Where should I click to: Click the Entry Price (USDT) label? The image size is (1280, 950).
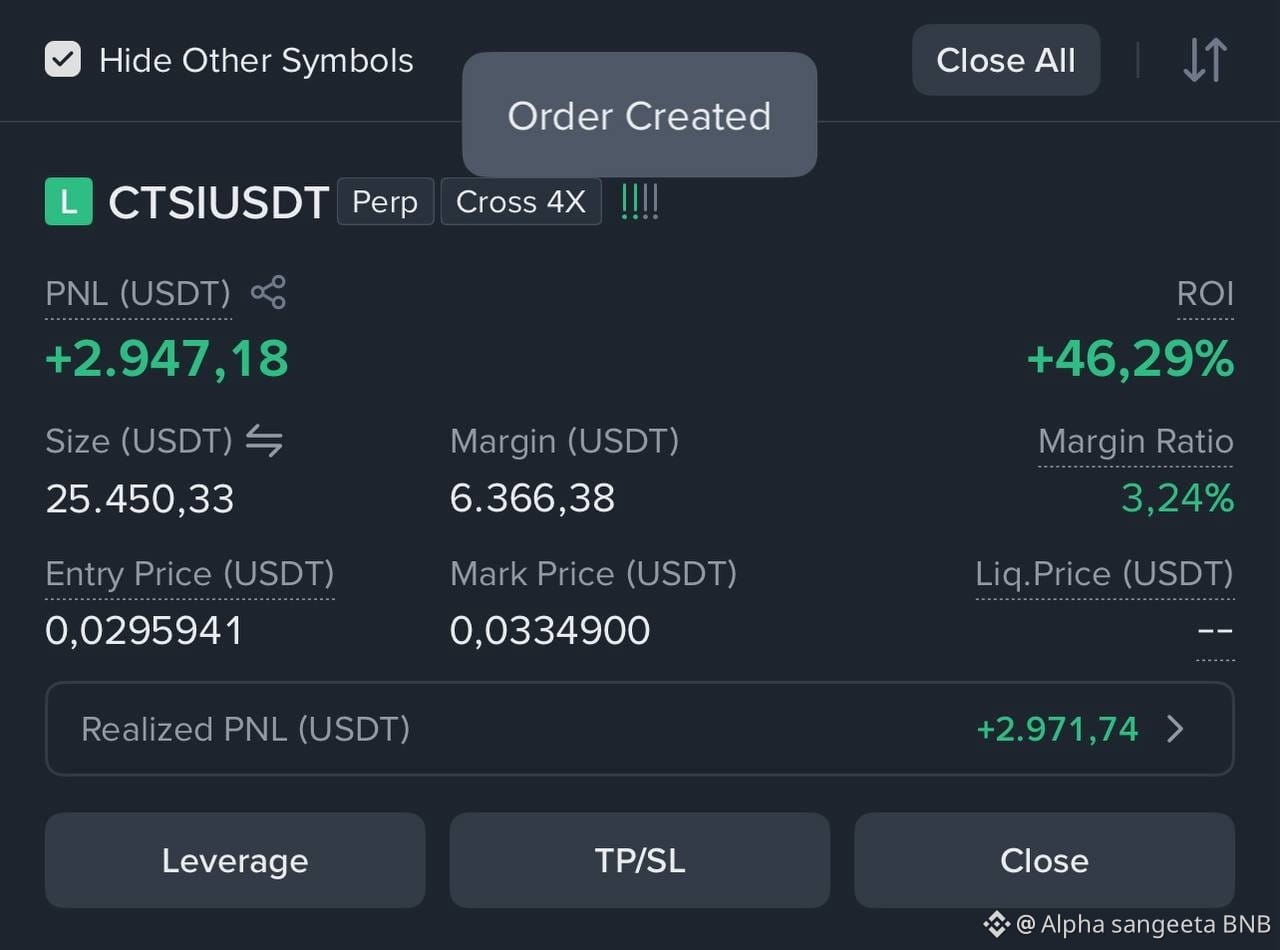click(x=190, y=574)
